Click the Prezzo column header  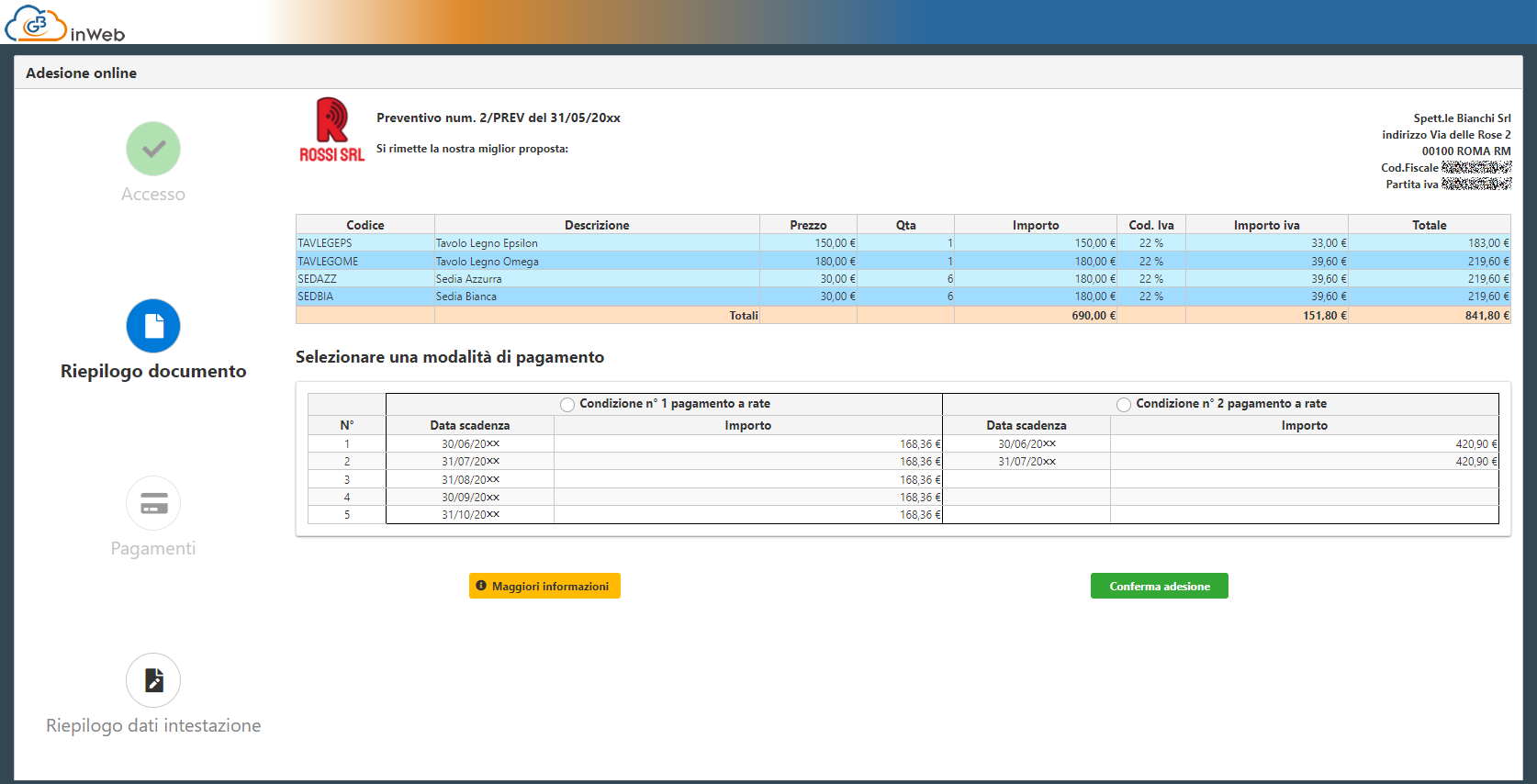808,225
